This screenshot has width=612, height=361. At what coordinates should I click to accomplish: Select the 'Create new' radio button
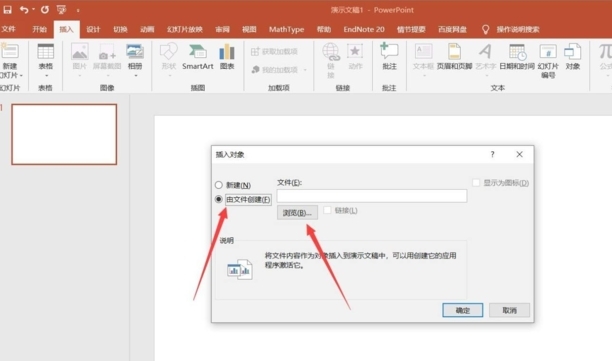tap(219, 185)
